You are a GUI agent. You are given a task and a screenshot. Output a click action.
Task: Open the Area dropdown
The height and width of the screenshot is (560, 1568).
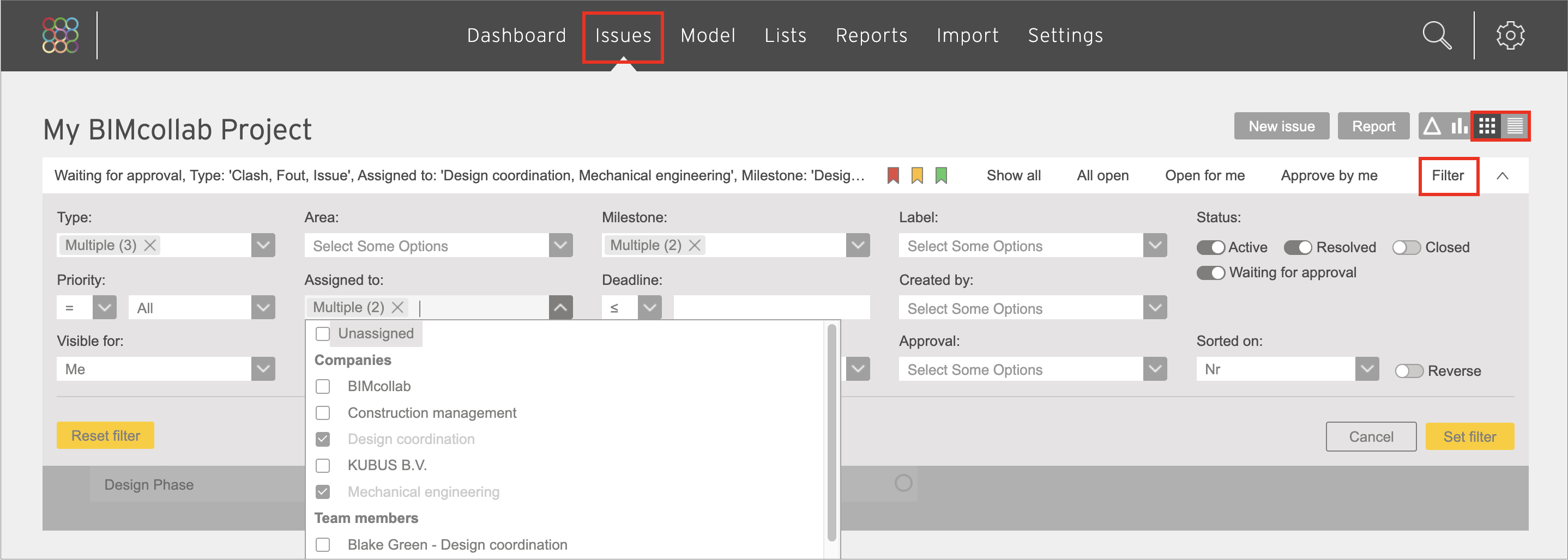coord(438,246)
